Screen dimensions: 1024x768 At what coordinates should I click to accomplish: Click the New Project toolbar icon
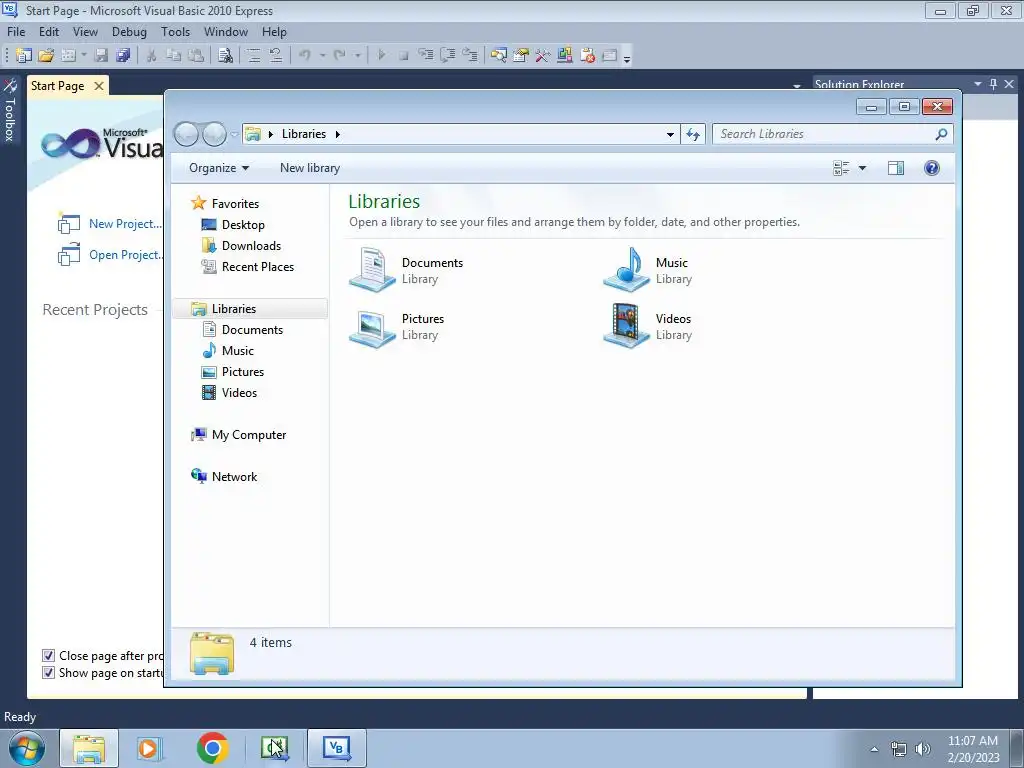coord(24,56)
